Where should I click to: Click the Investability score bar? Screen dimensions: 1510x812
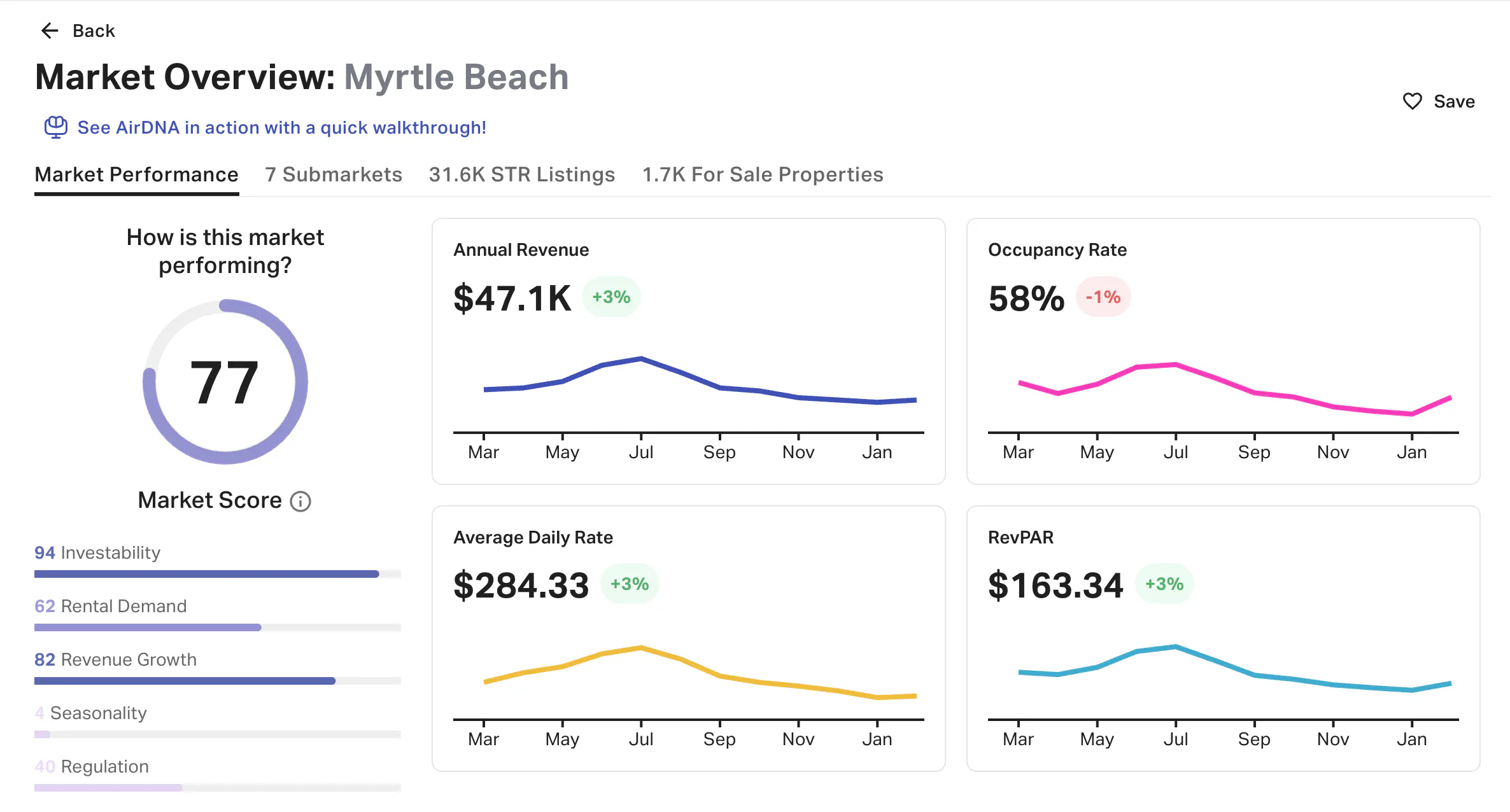tap(218, 574)
